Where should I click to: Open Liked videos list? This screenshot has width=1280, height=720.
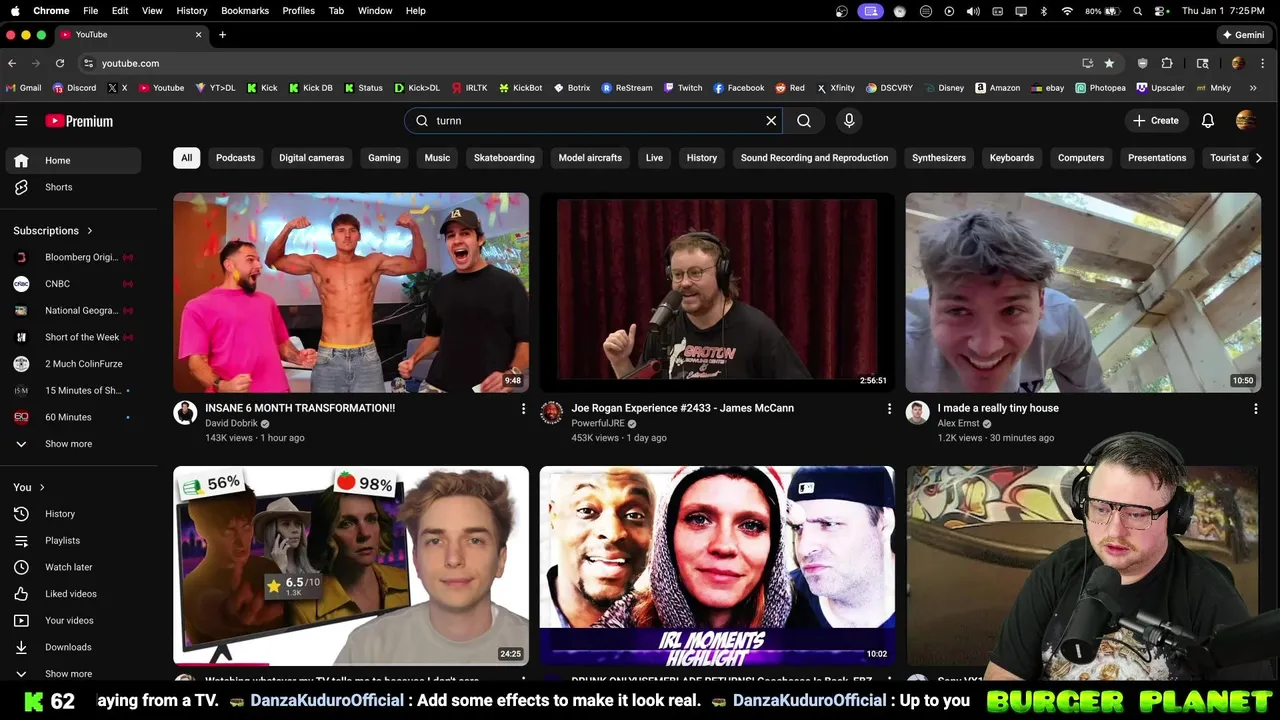click(71, 594)
